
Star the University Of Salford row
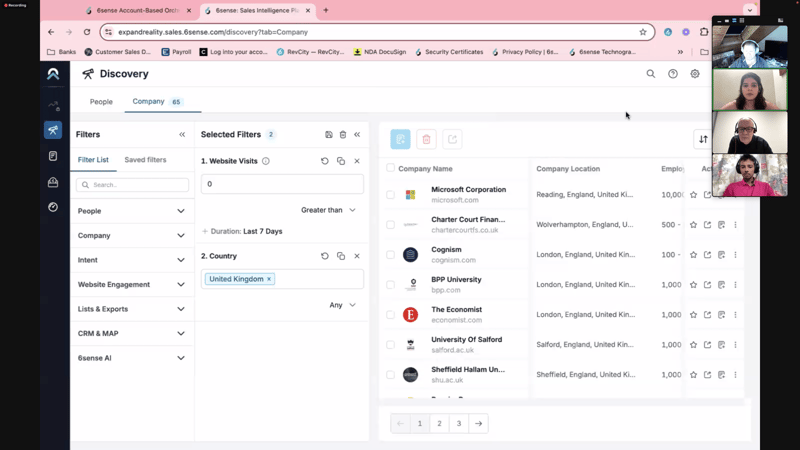[x=693, y=345]
